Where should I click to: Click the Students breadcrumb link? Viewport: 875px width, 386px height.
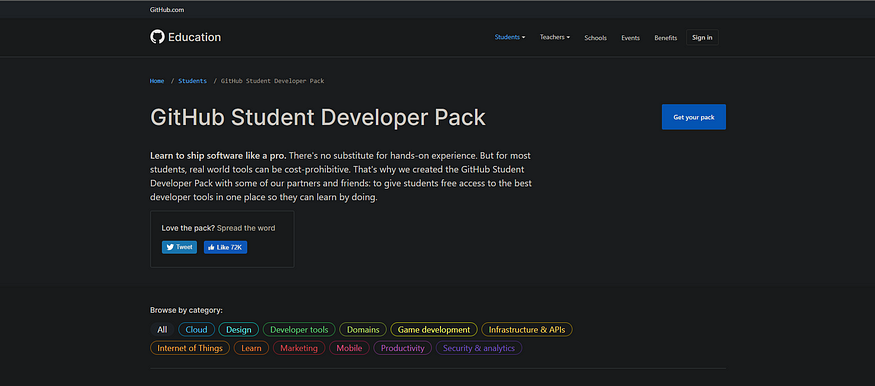pos(193,81)
